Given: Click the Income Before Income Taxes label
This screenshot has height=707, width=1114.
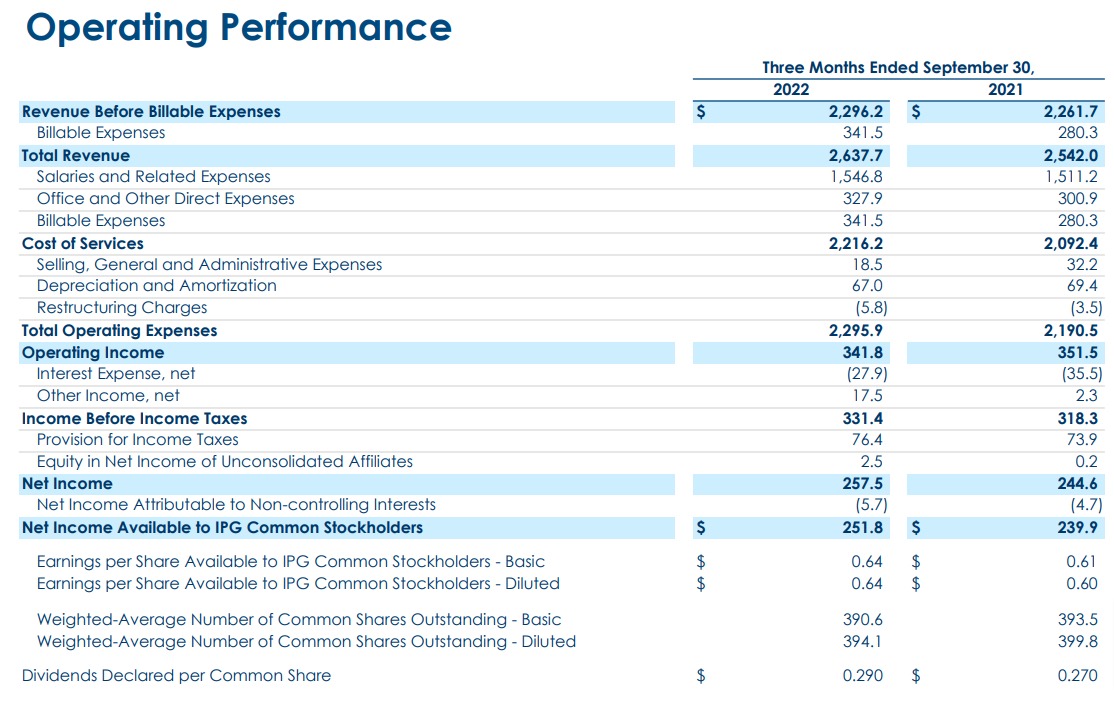Looking at the screenshot, I should point(134,419).
